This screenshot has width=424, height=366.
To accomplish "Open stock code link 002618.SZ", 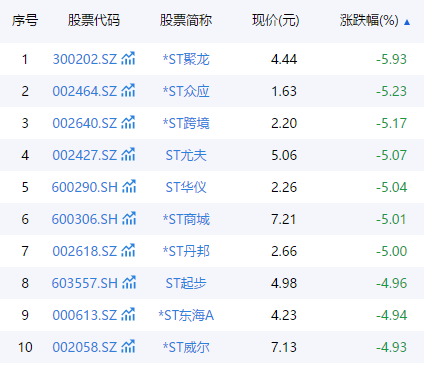I will [x=85, y=251].
